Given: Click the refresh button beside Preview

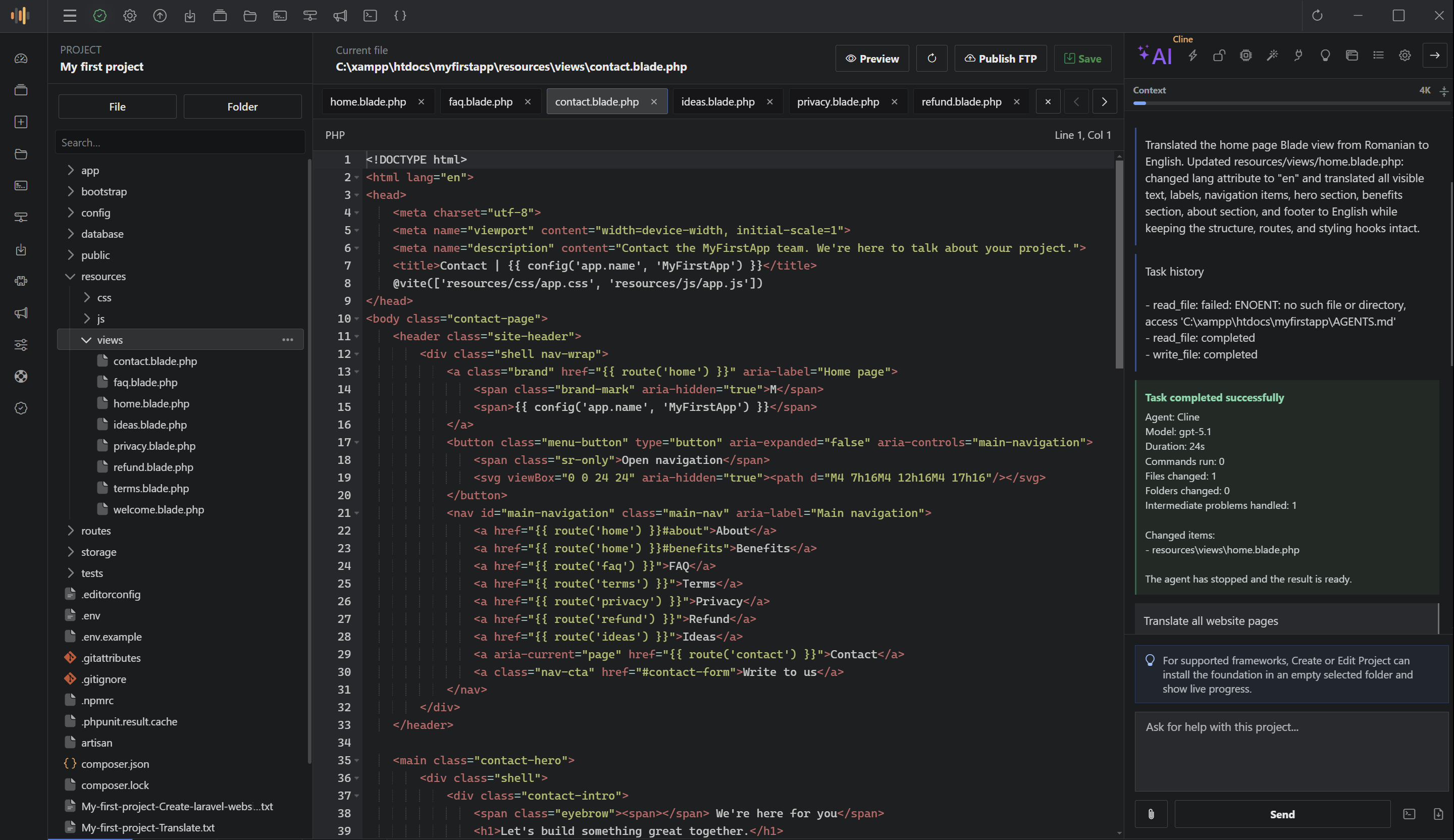Looking at the screenshot, I should pyautogui.click(x=931, y=58).
